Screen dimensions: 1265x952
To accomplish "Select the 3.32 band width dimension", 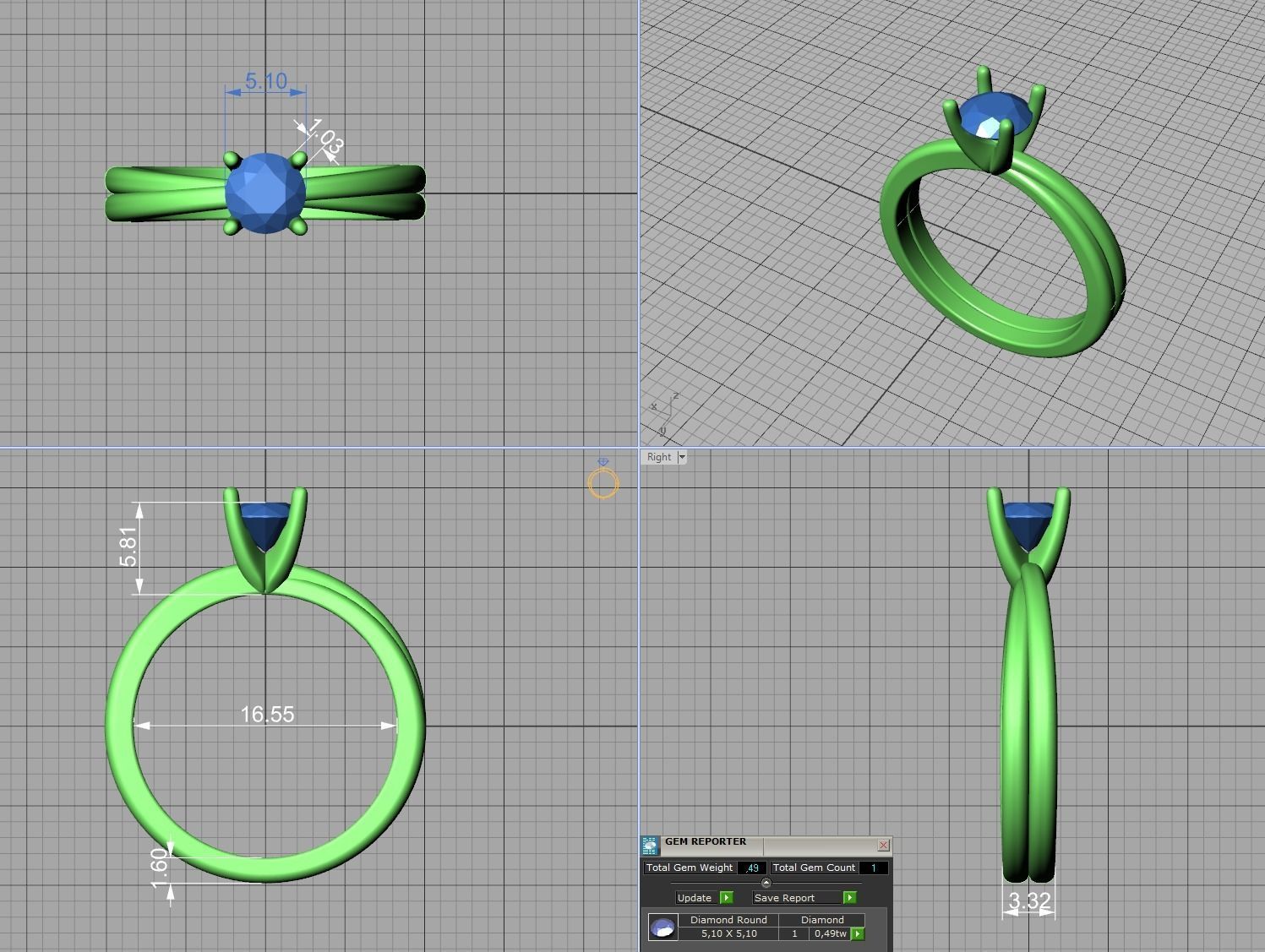I will tap(1029, 901).
